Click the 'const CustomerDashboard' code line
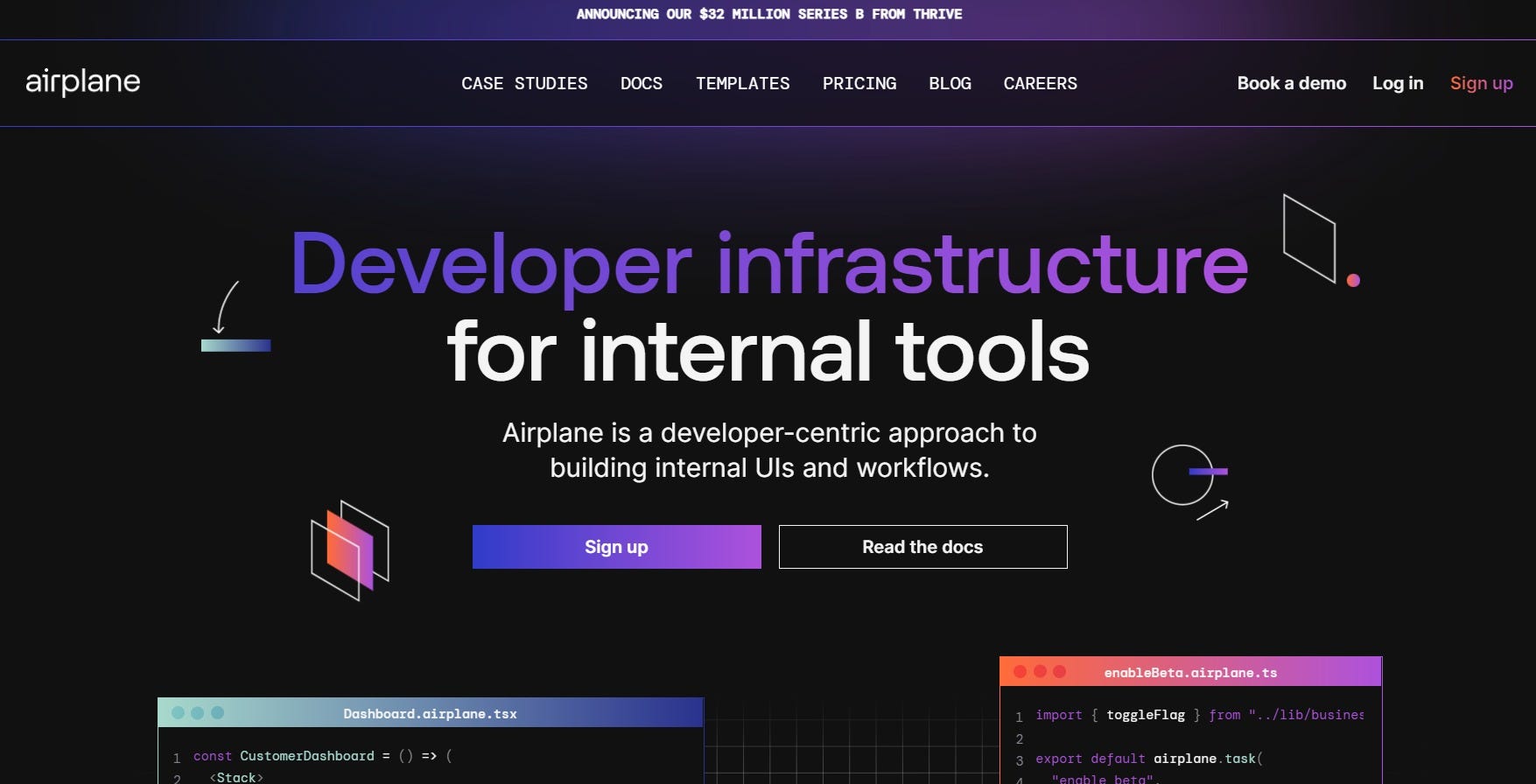This screenshot has width=1536, height=784. tap(323, 756)
